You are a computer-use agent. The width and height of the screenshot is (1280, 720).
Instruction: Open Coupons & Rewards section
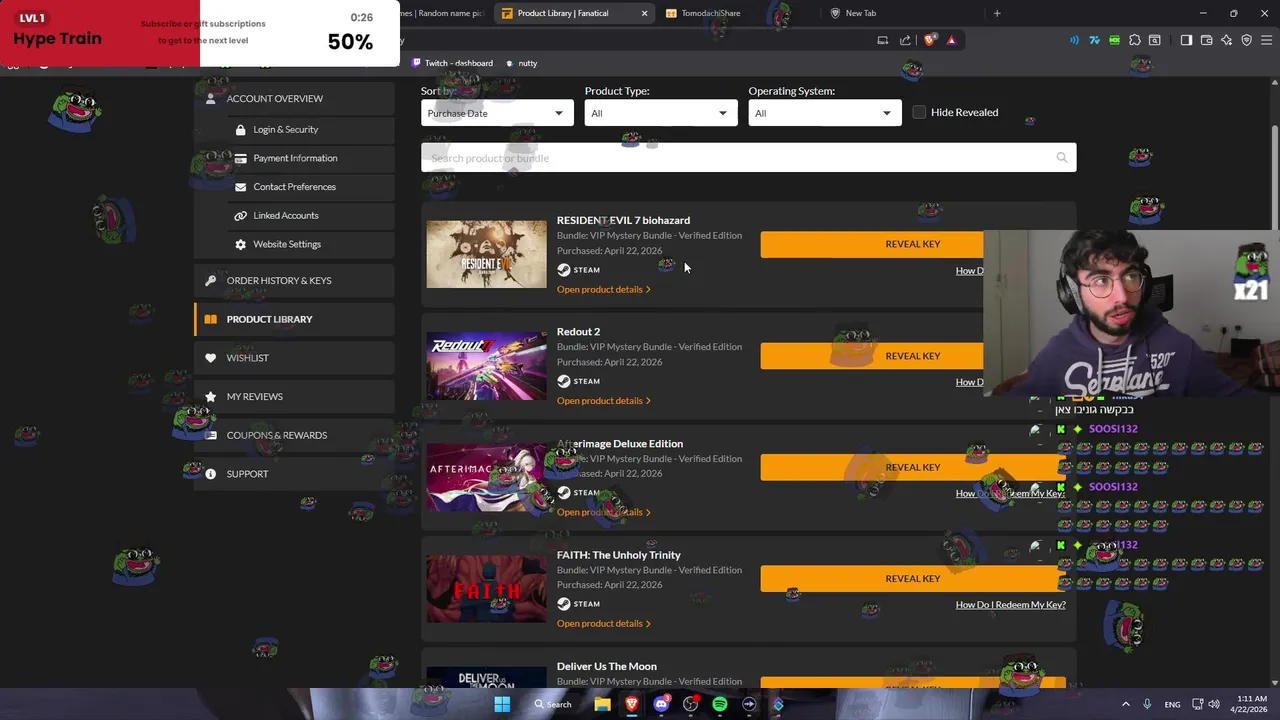point(294,435)
